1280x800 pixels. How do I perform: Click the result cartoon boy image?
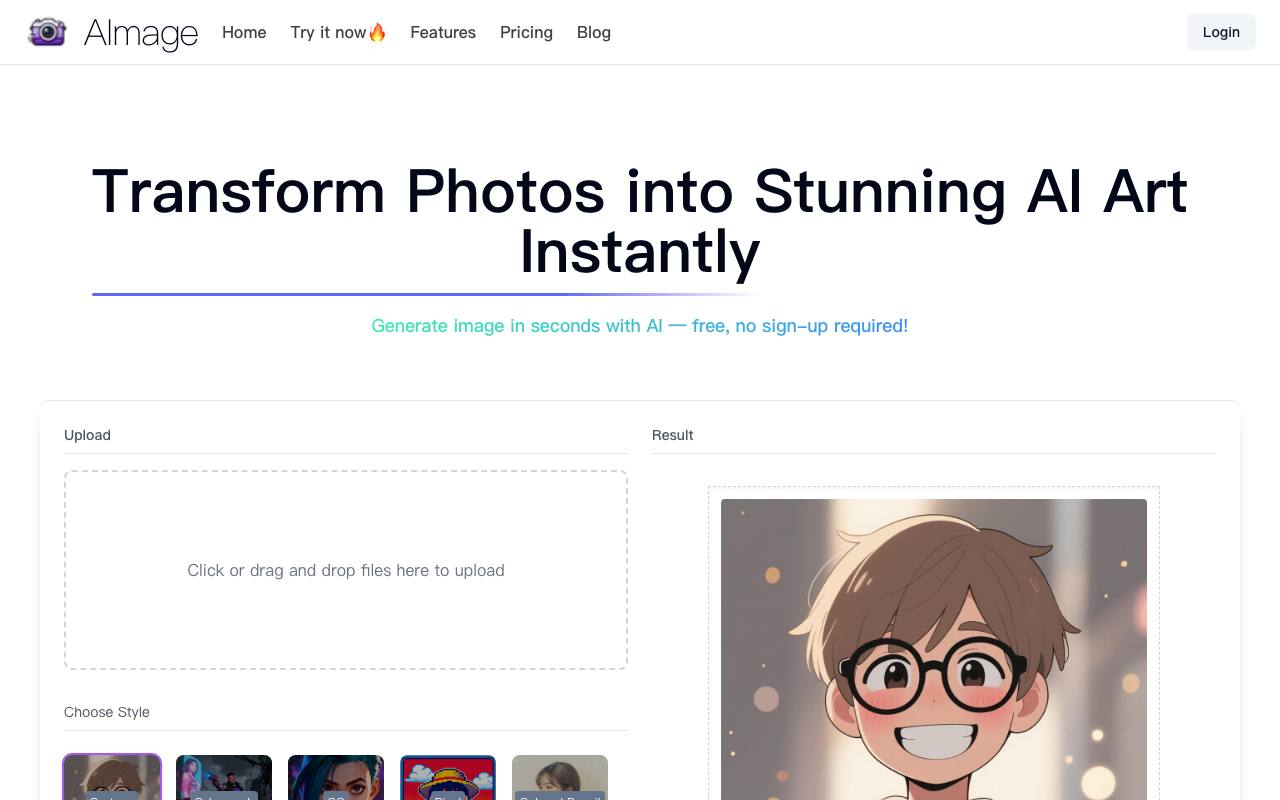934,650
